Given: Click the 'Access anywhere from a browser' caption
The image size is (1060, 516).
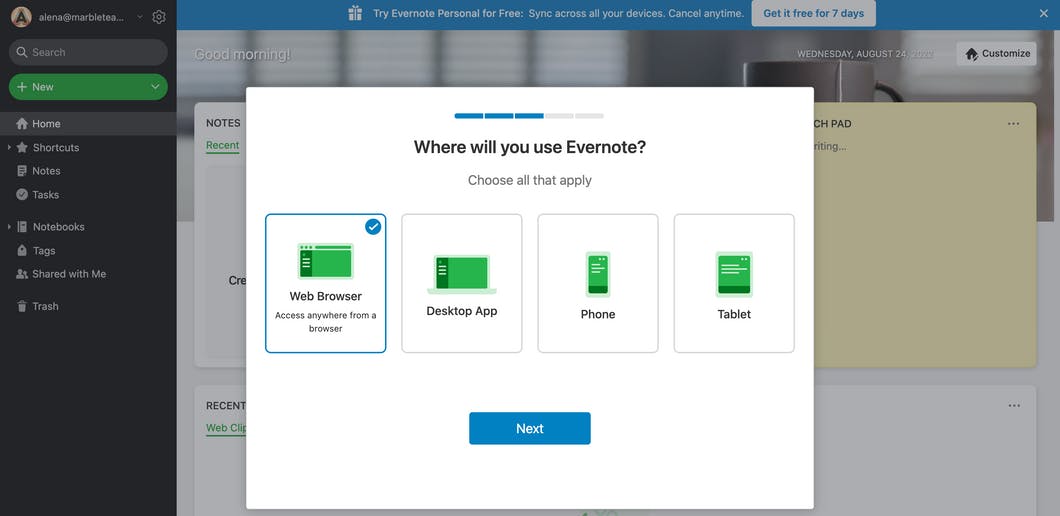Looking at the screenshot, I should (x=326, y=322).
